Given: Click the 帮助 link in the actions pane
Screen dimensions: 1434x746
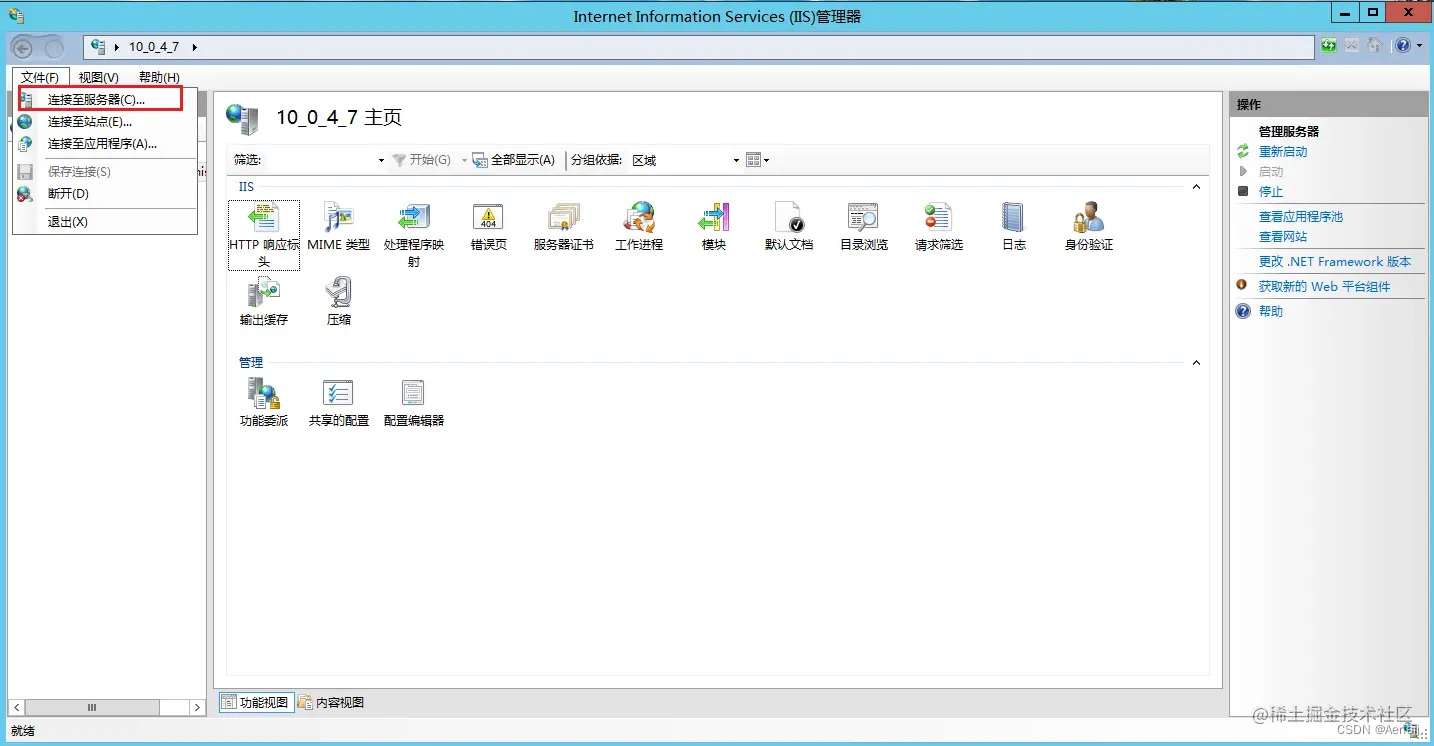Looking at the screenshot, I should click(x=1271, y=312).
